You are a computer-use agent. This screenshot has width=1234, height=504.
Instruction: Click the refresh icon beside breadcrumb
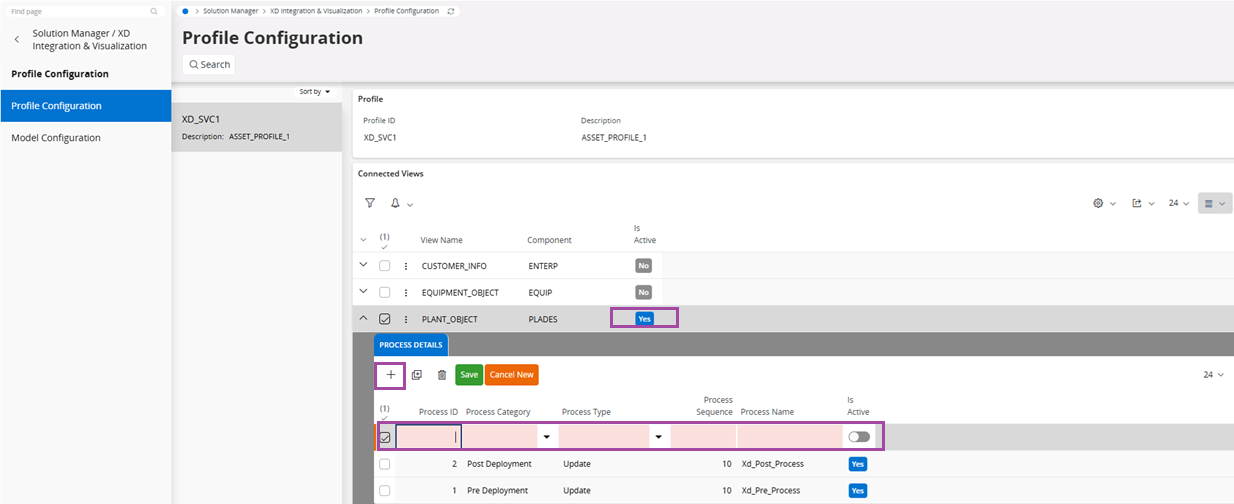[x=451, y=11]
